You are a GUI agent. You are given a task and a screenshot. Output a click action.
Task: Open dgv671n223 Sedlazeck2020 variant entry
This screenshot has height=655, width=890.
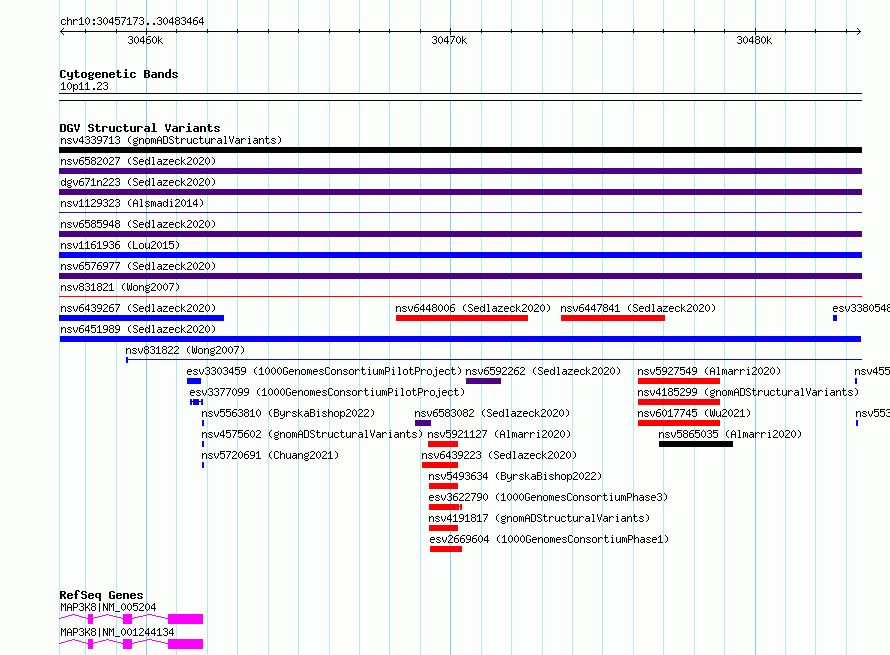coord(138,182)
